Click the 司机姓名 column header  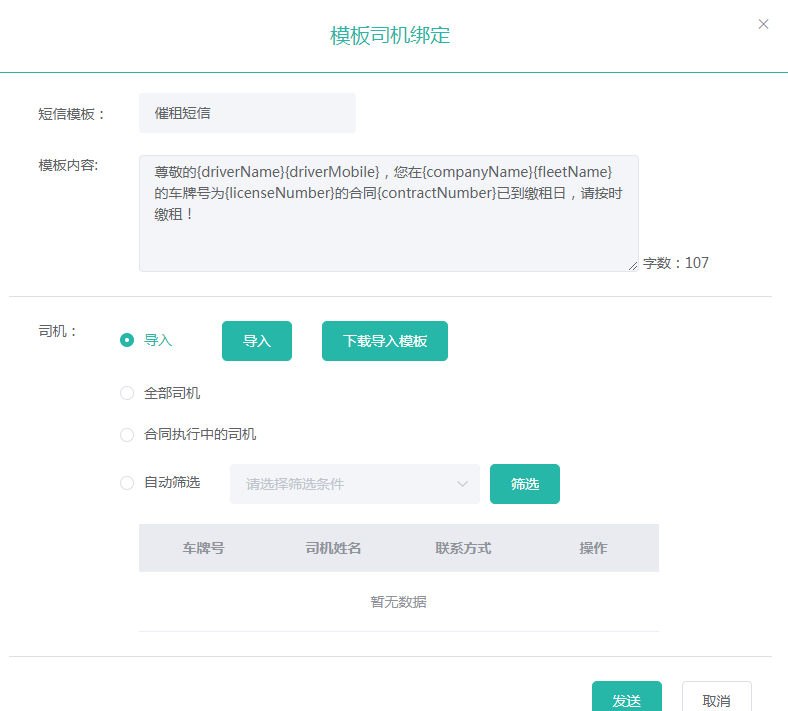pos(333,548)
